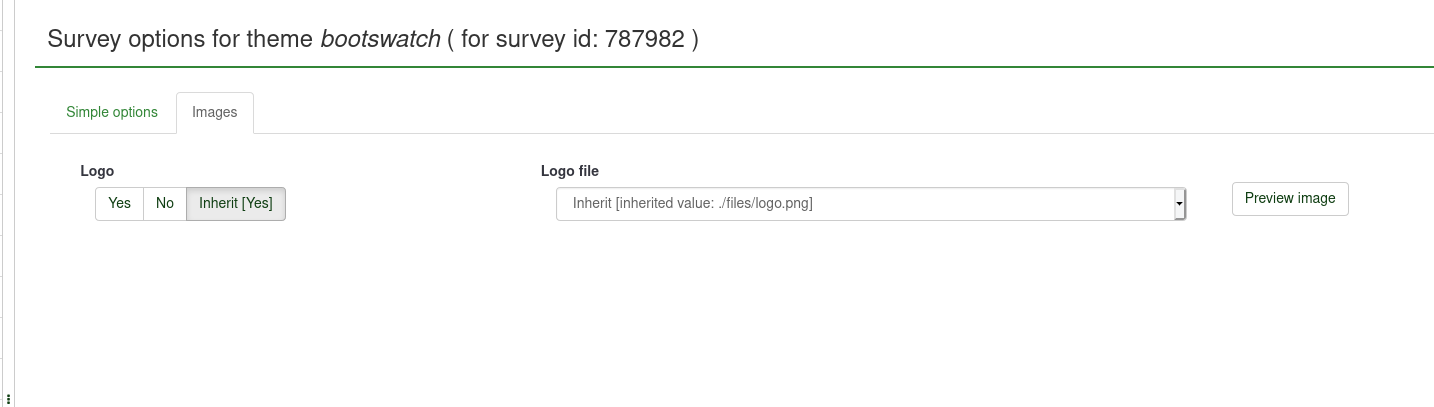Set Logo option to Yes

120,204
